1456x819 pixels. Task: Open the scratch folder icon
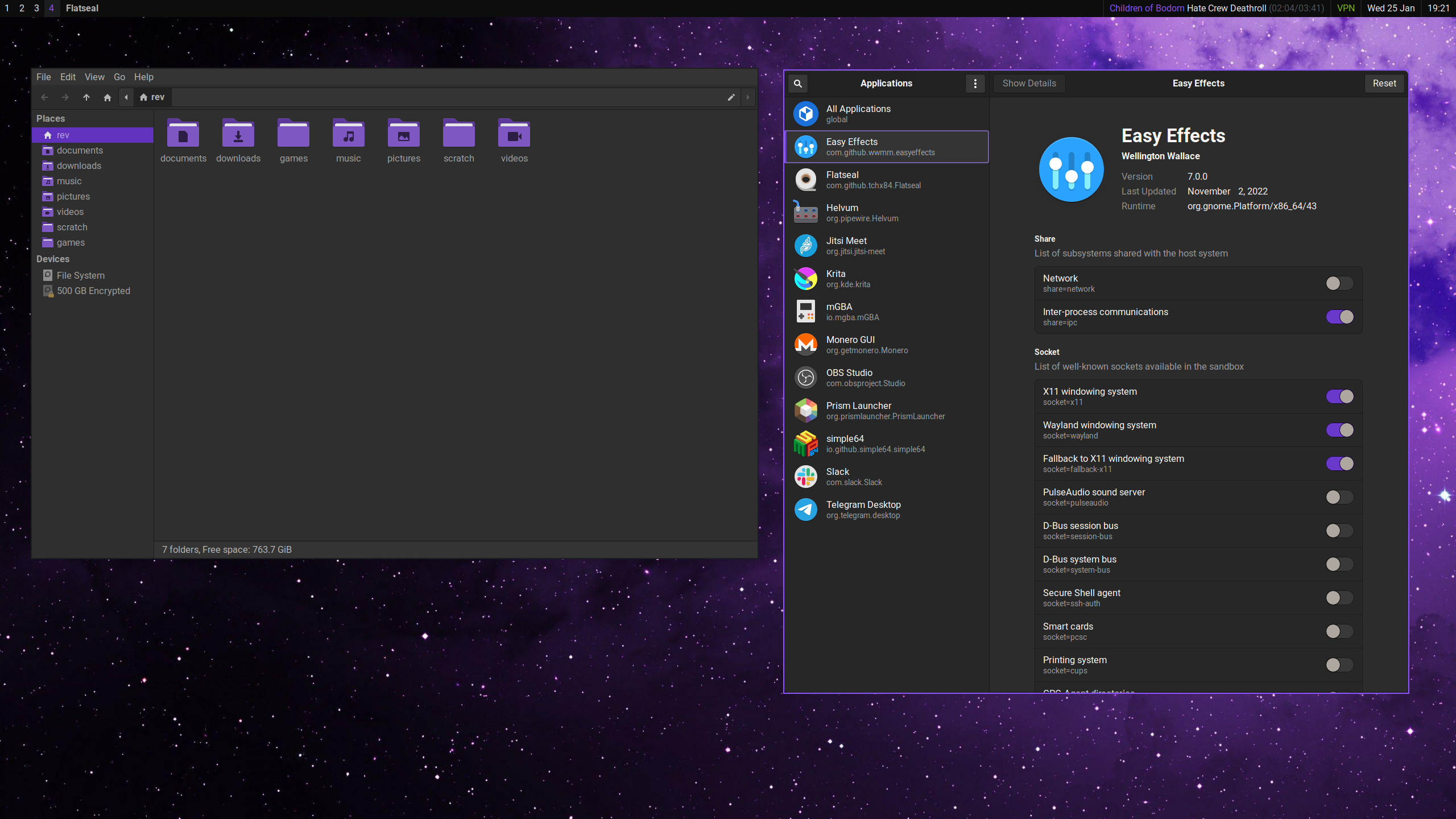459,134
